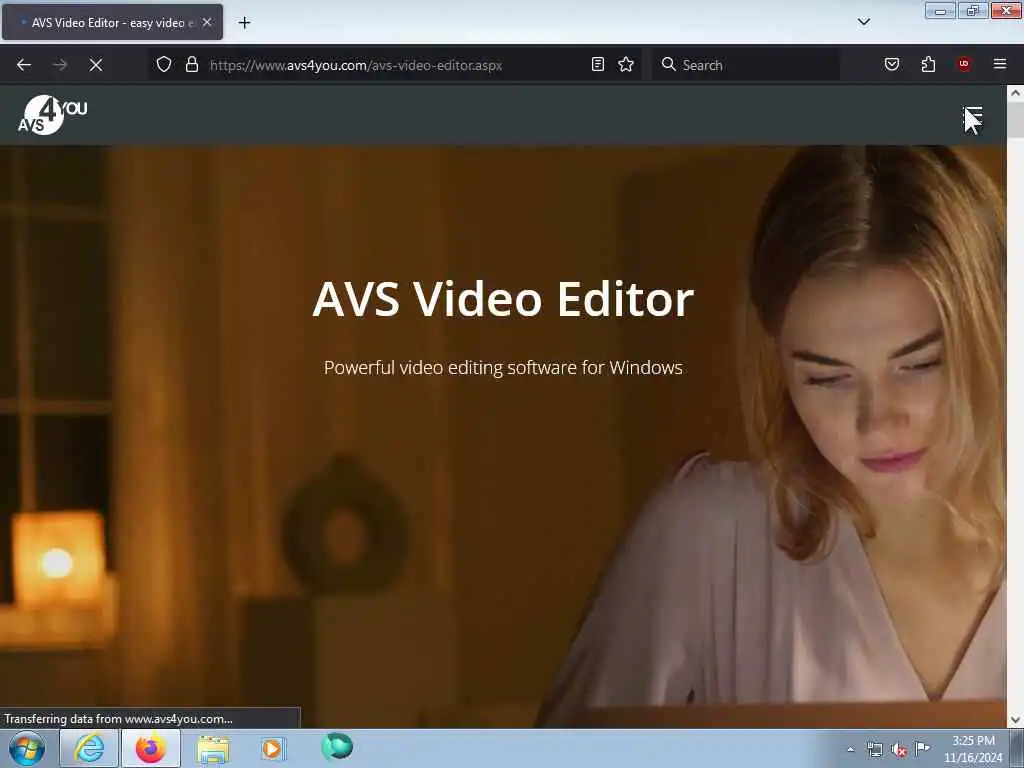Click the AVS4YOU logo
The image size is (1024, 768).
pos(52,115)
